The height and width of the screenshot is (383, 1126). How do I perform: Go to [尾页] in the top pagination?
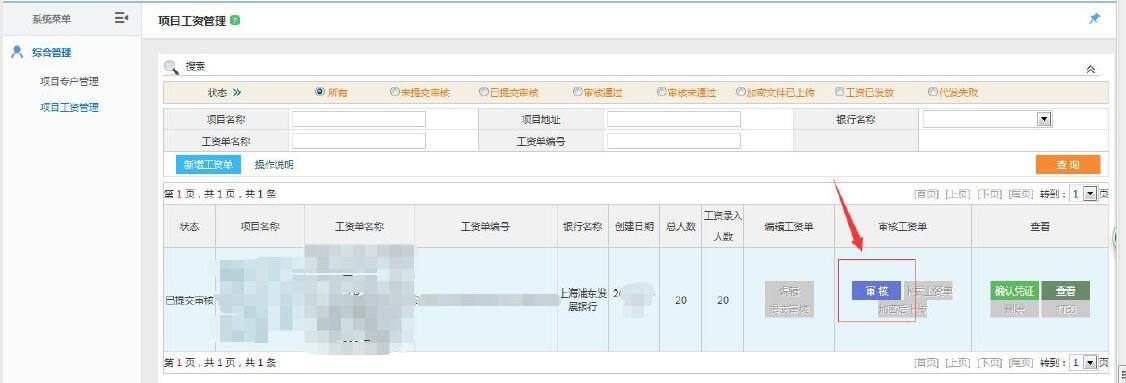coord(1021,194)
